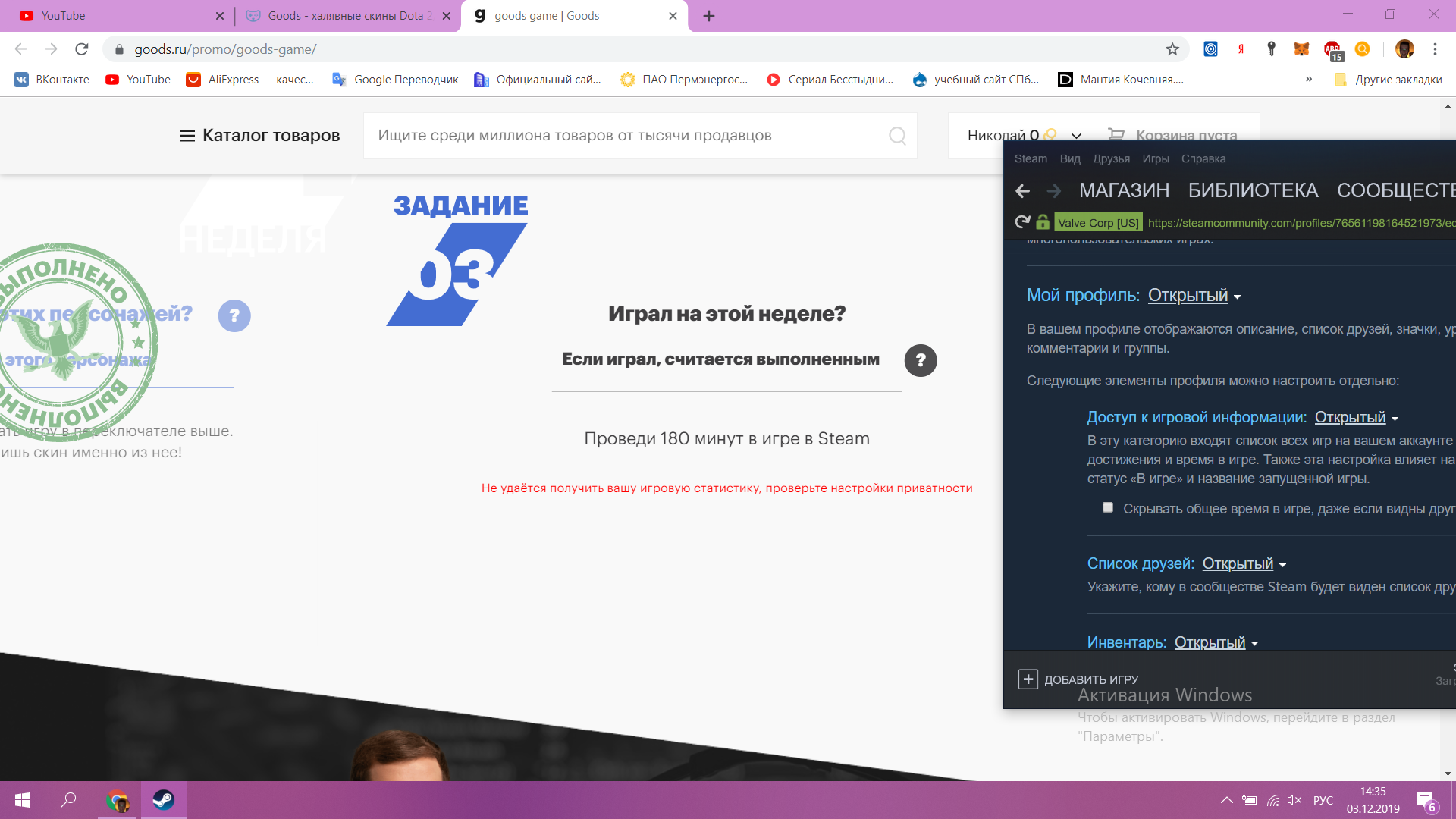This screenshot has width=1456, height=819.
Task: Click the Chrome address bar
Action: tap(645, 49)
